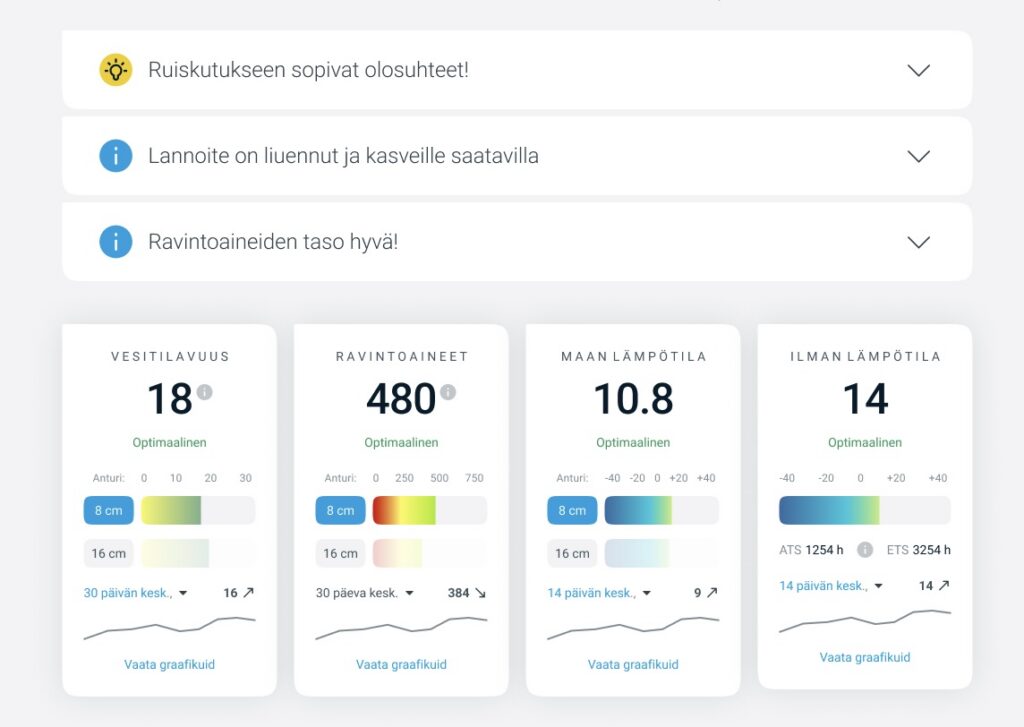This screenshot has width=1024, height=727.
Task: Select the 16 cm sensor in Ravintoaineet card
Action: [340, 553]
